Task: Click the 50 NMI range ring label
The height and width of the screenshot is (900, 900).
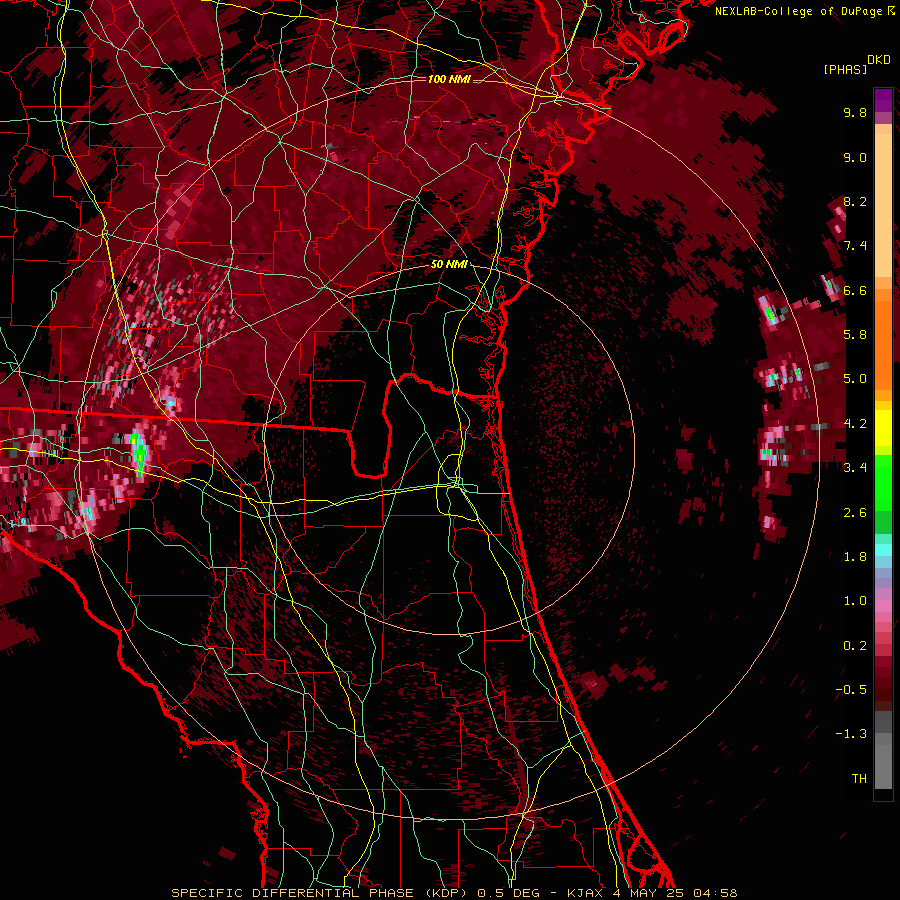Action: point(449,265)
